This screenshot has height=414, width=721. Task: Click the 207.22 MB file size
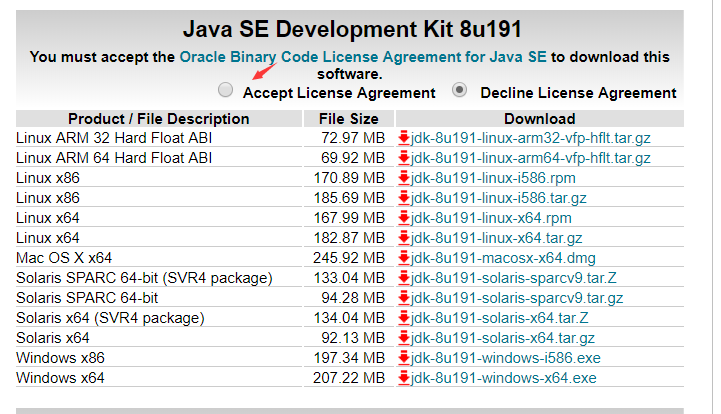(349, 378)
